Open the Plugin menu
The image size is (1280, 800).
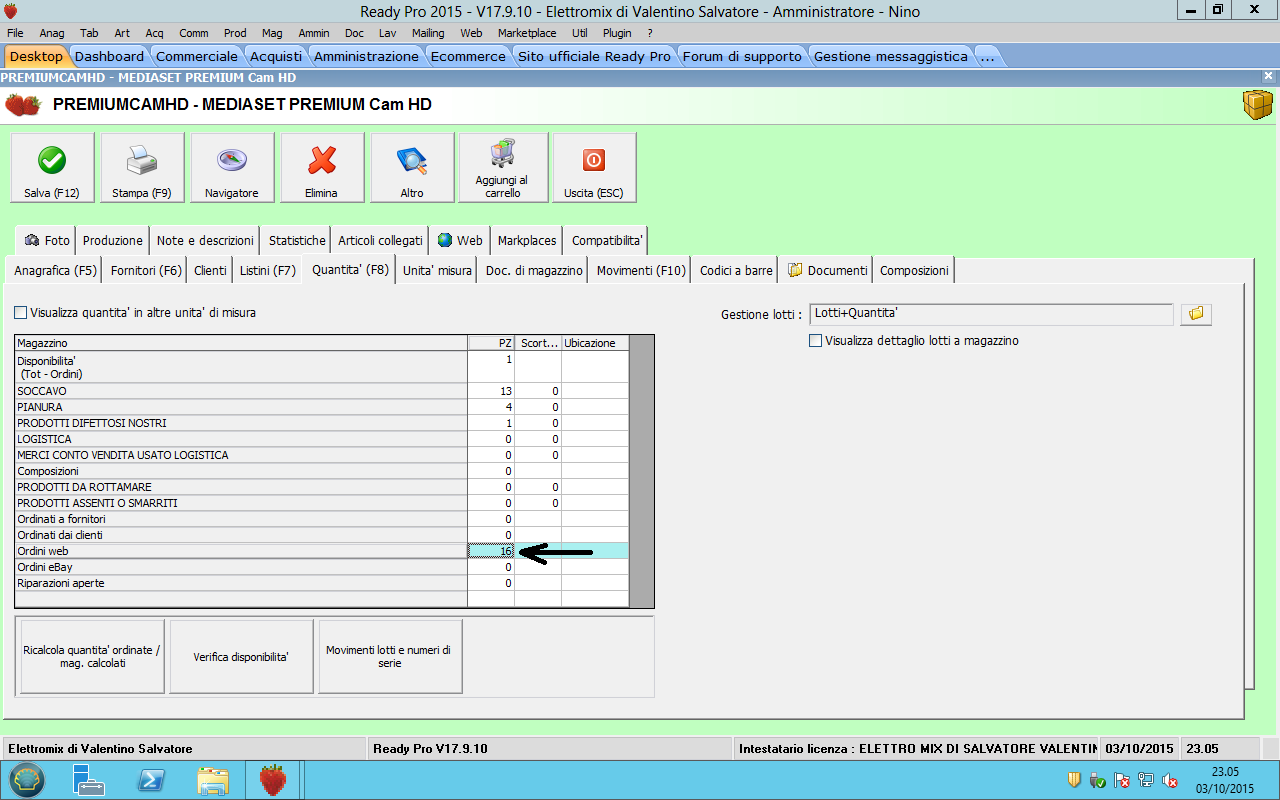617,33
